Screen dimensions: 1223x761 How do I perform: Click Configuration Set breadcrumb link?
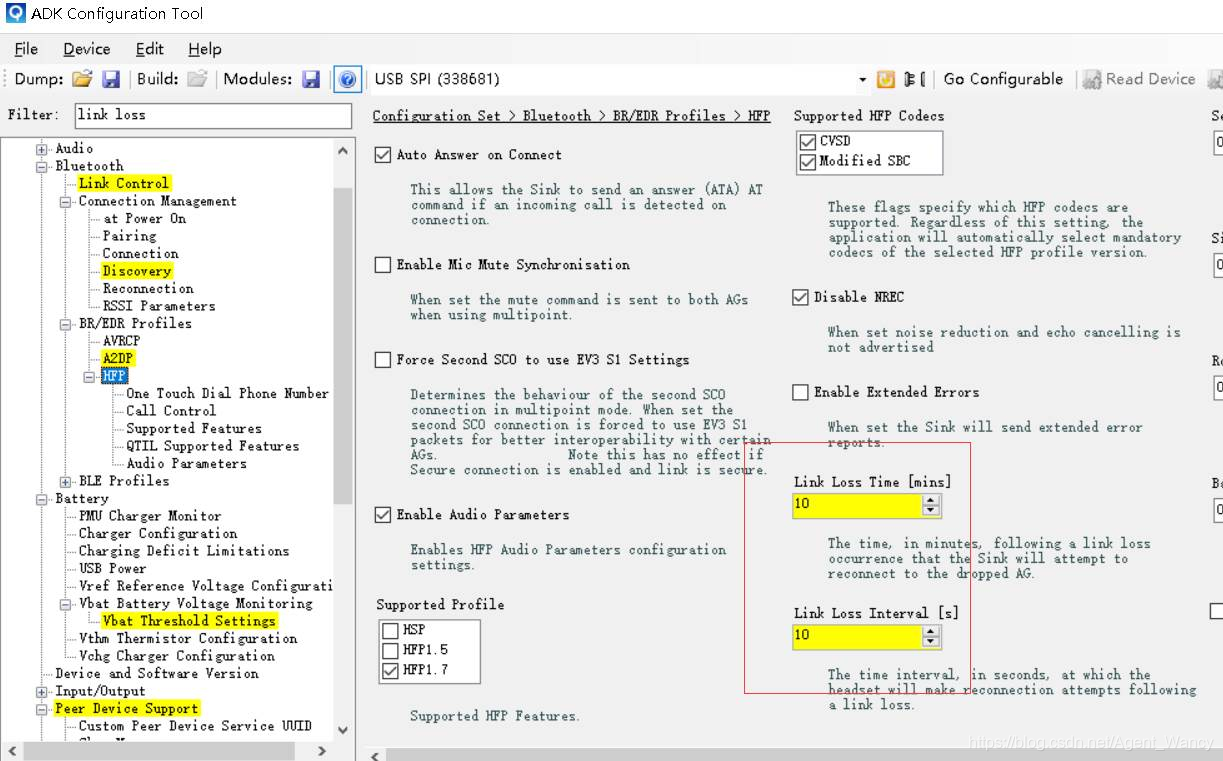pos(437,116)
